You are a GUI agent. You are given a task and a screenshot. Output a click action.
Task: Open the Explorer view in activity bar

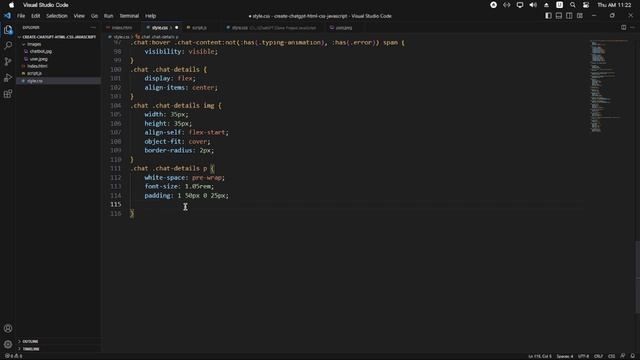tap(8, 29)
